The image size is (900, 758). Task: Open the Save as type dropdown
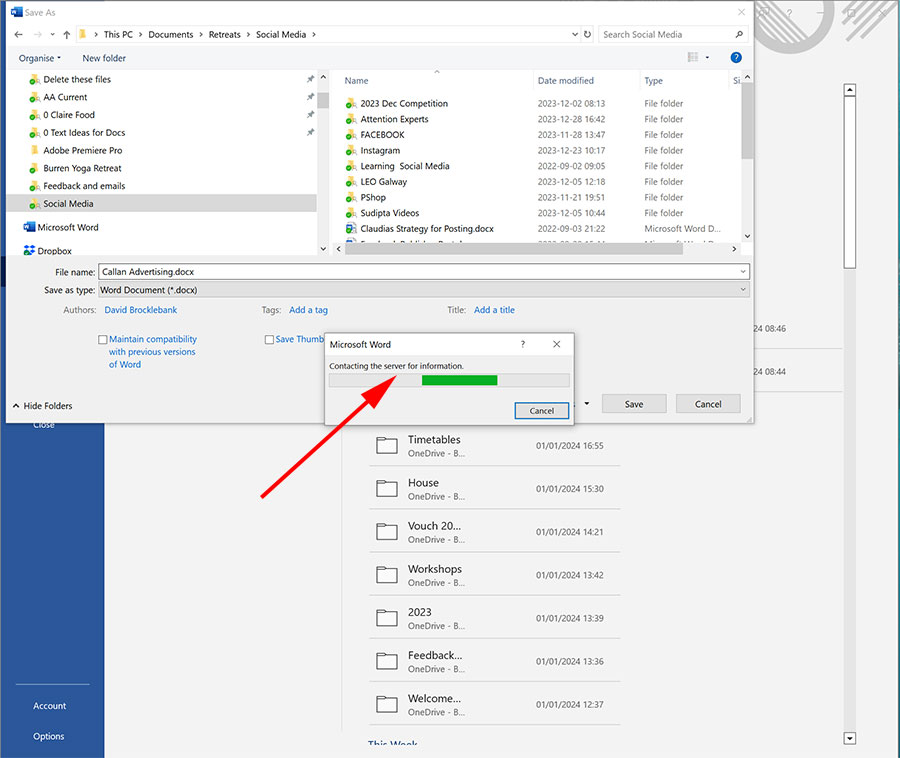pos(745,290)
